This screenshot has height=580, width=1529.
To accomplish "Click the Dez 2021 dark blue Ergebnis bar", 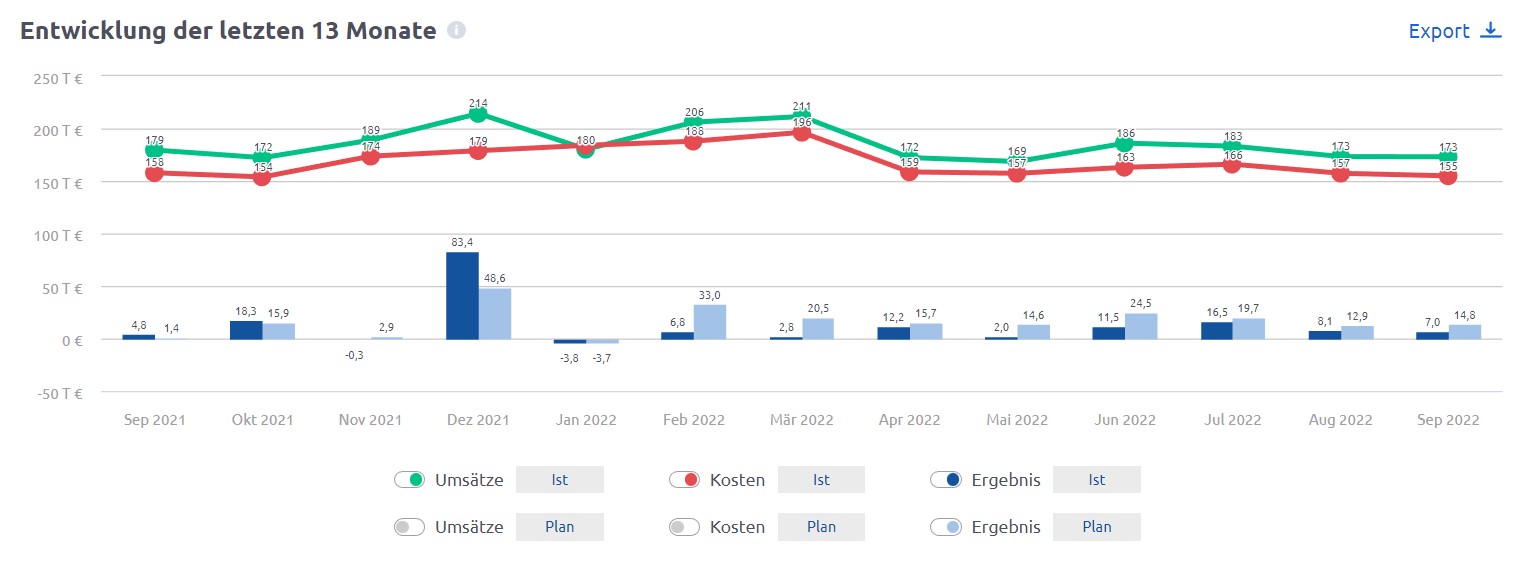I will pos(462,296).
